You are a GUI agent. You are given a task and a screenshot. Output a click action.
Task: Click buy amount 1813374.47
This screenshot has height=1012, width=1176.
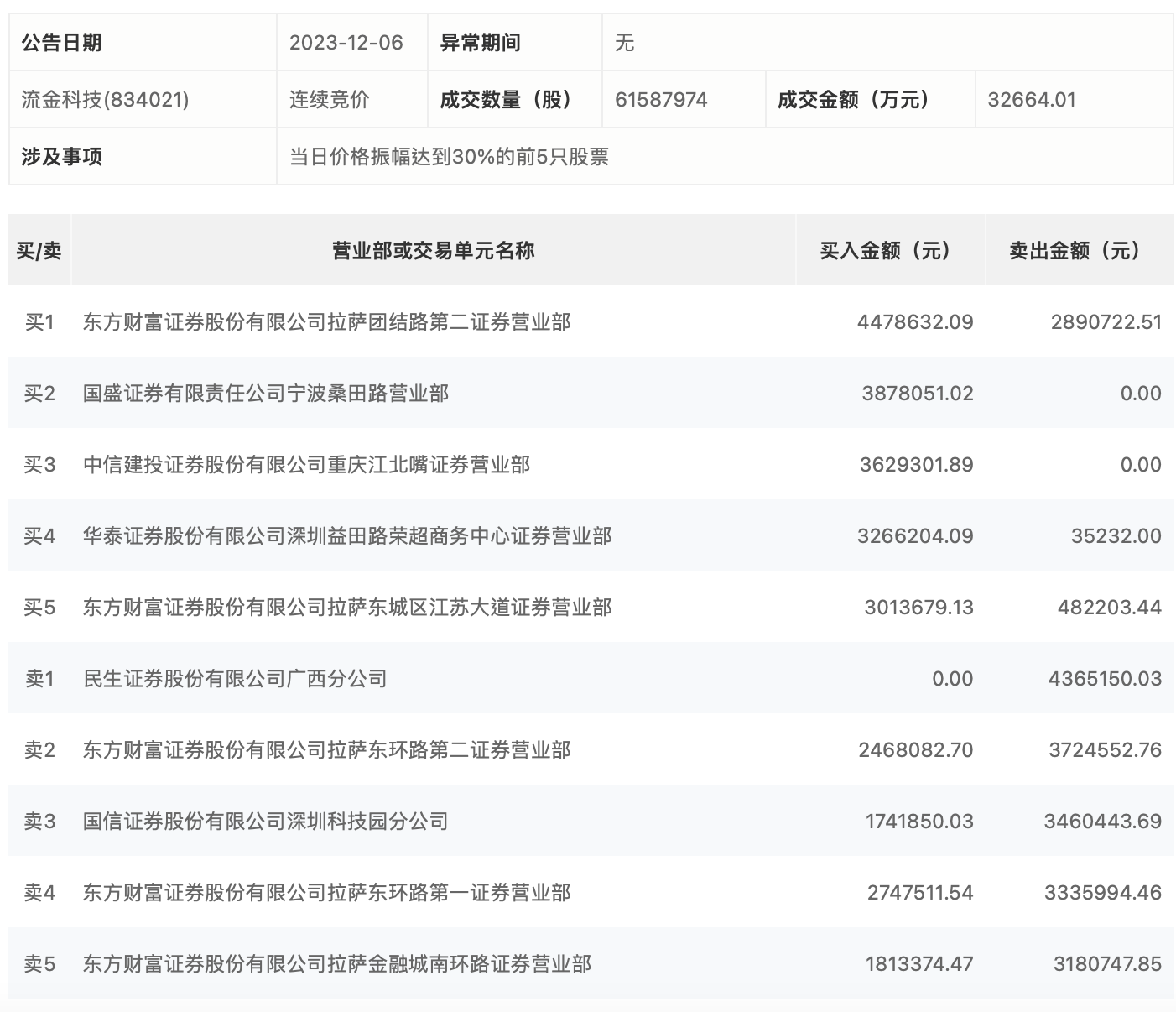919,964
